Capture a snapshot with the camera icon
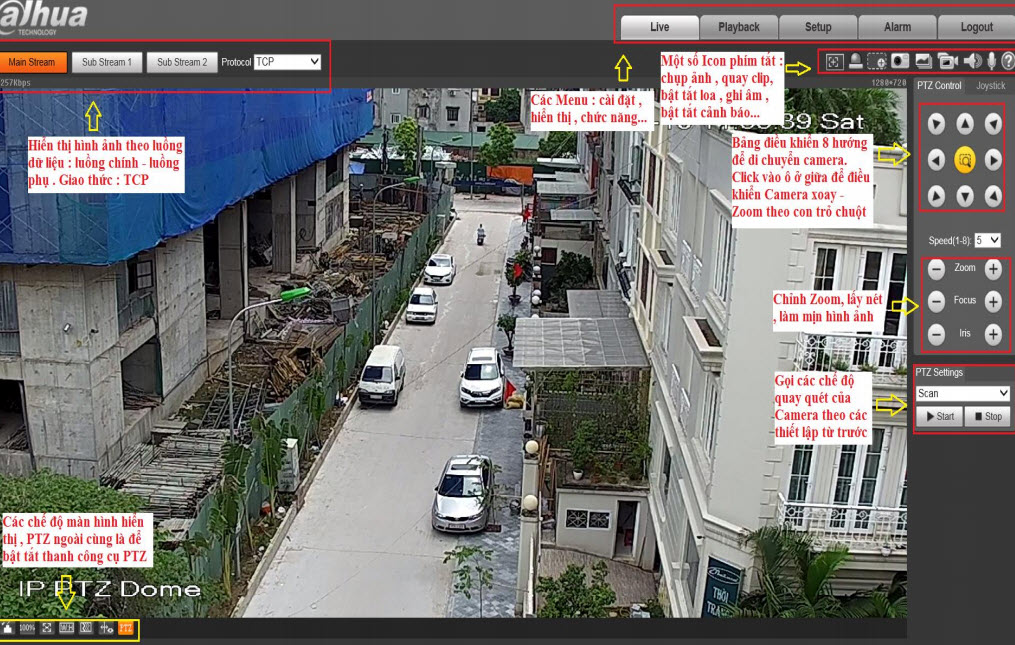Screen dimensions: 1015x645 pyautogui.click(x=900, y=61)
